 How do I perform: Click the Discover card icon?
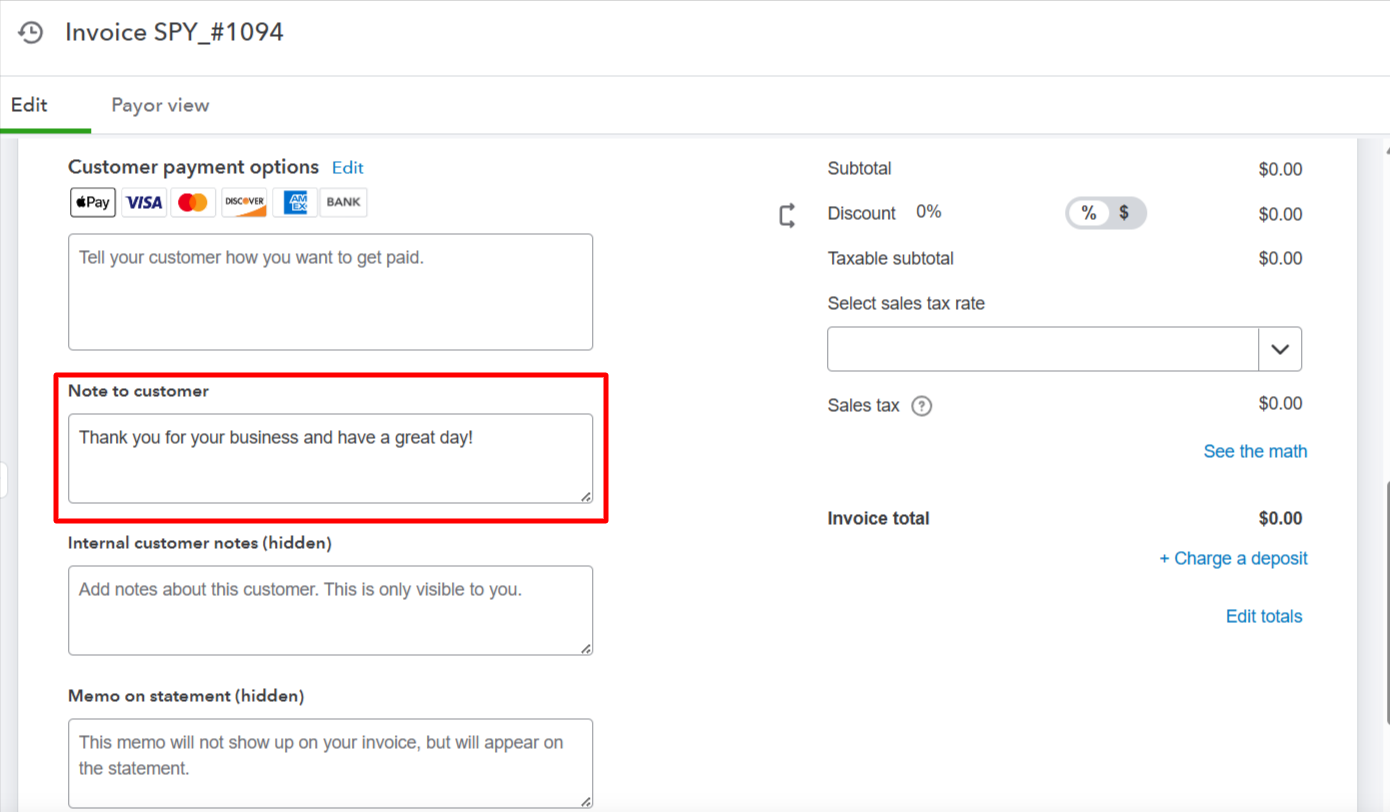click(x=244, y=203)
